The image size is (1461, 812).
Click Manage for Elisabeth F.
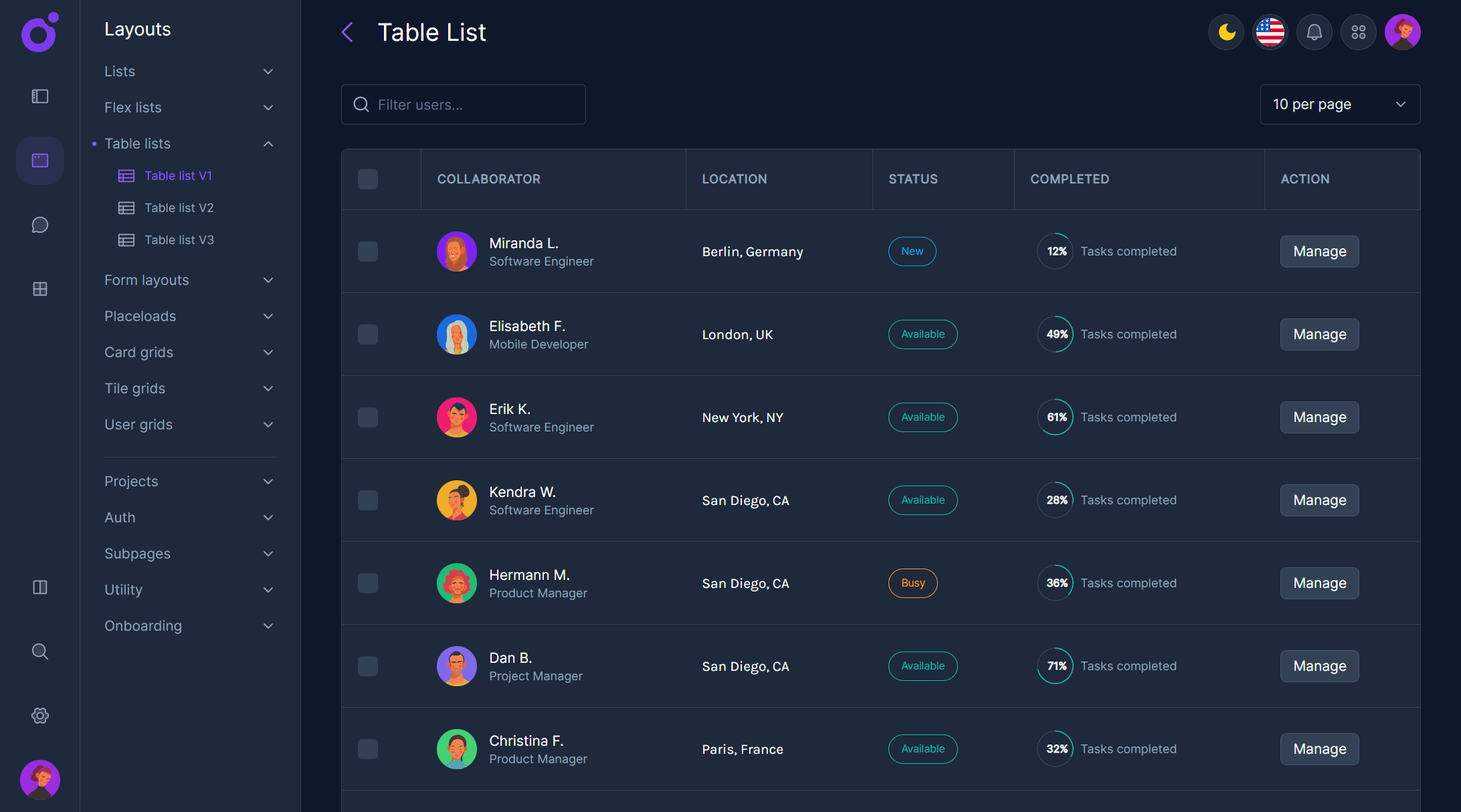point(1319,334)
